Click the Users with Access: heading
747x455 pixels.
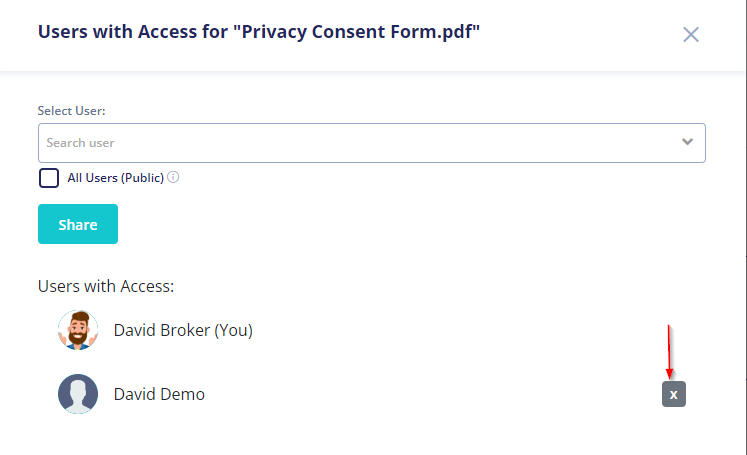pyautogui.click(x=106, y=286)
